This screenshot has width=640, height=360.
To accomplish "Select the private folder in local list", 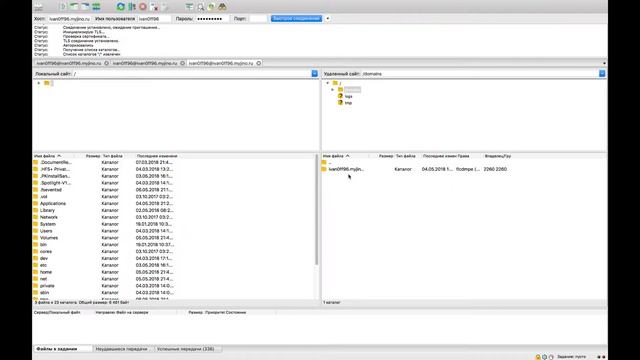I will tap(47, 286).
